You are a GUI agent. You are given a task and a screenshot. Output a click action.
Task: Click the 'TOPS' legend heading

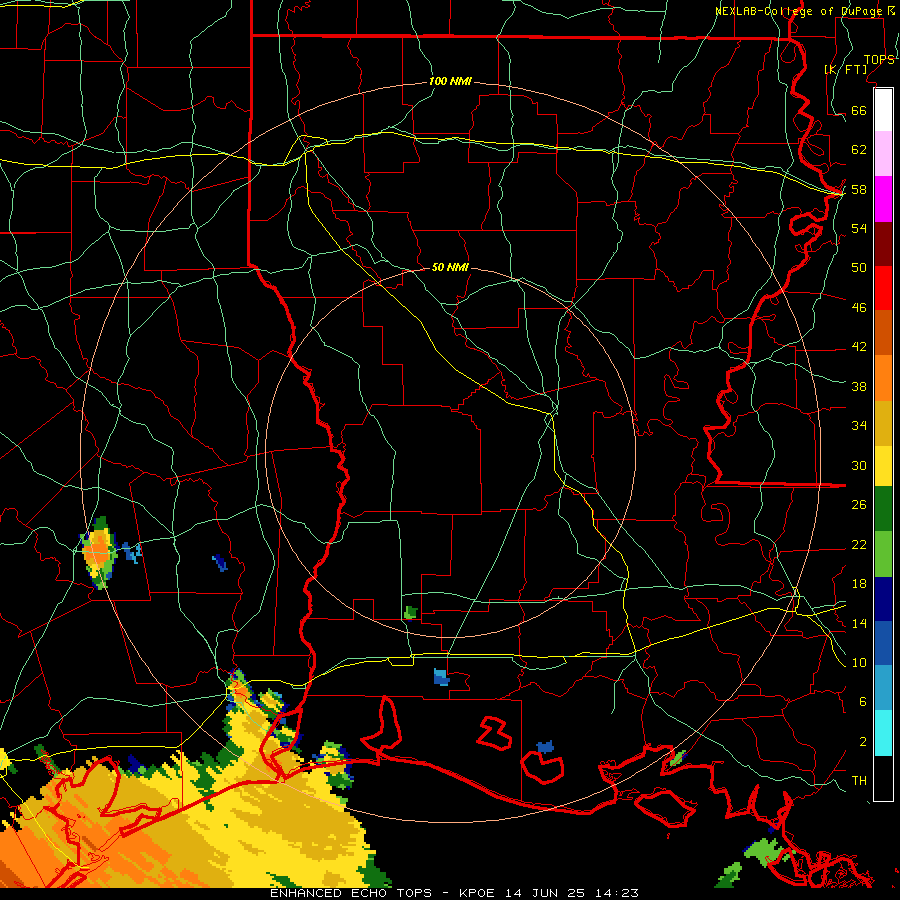tap(878, 59)
